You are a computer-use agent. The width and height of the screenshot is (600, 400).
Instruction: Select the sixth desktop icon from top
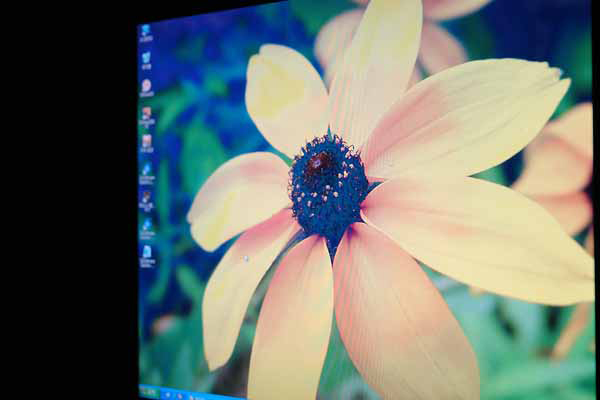[x=147, y=169]
